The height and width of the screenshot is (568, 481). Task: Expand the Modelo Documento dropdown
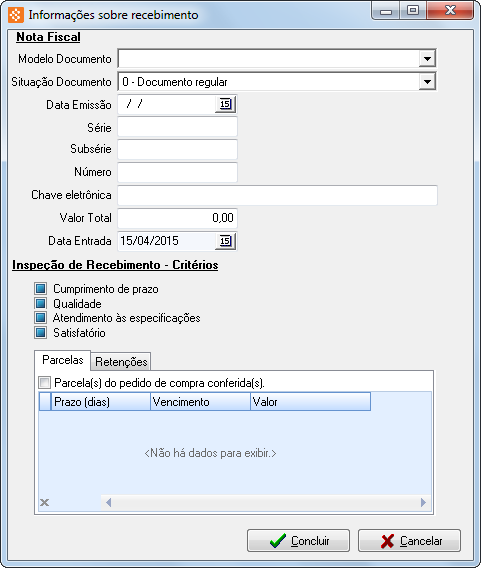click(427, 59)
